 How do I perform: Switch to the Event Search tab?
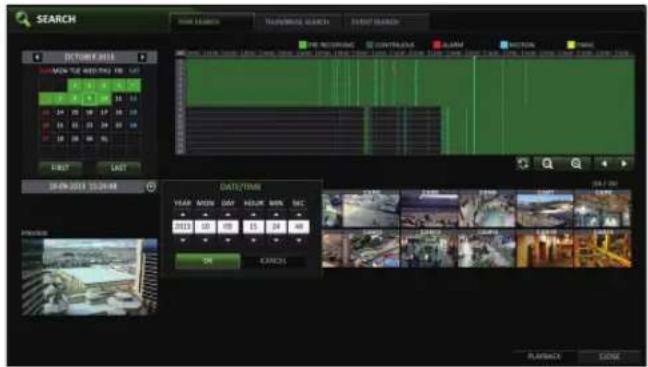tap(385, 22)
